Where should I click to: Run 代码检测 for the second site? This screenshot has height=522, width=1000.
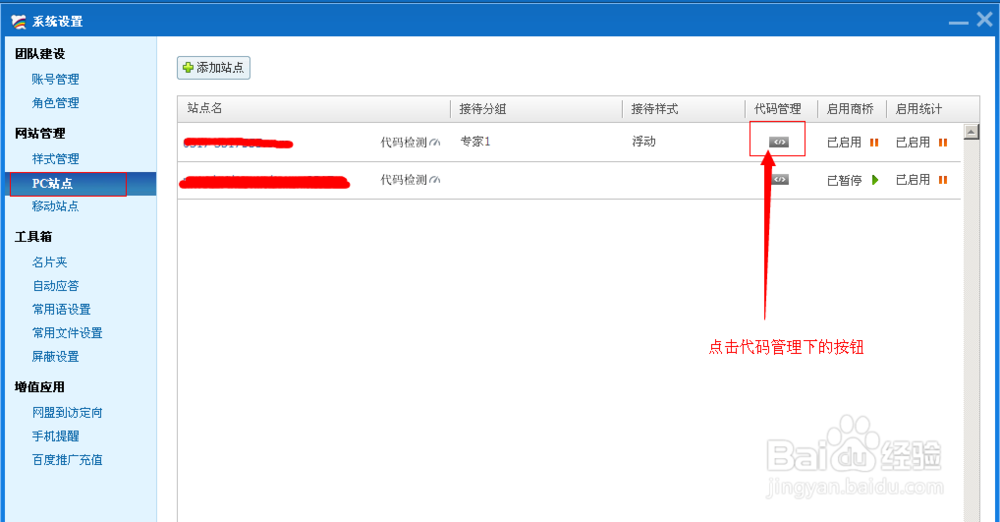(410, 180)
